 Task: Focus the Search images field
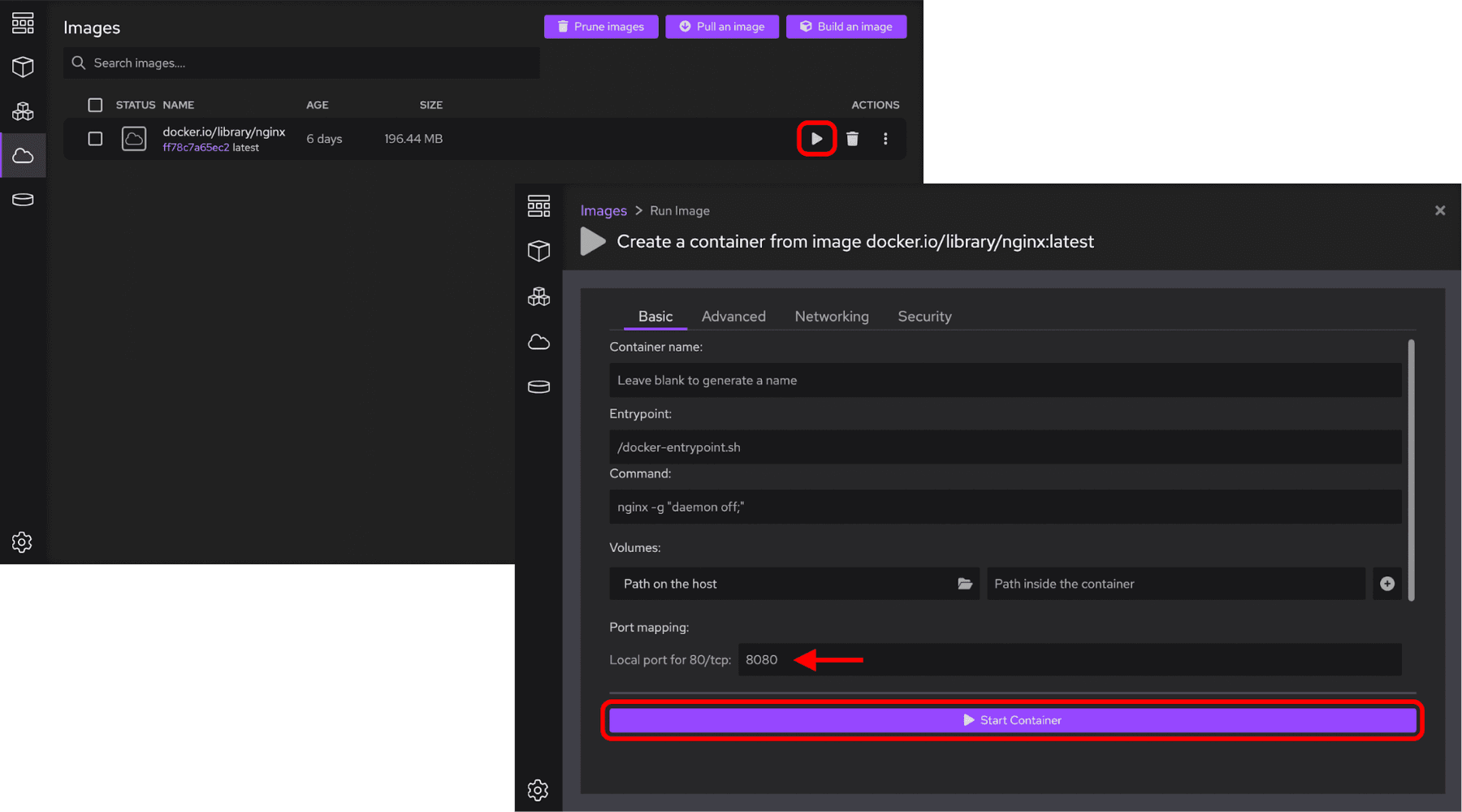(302, 63)
